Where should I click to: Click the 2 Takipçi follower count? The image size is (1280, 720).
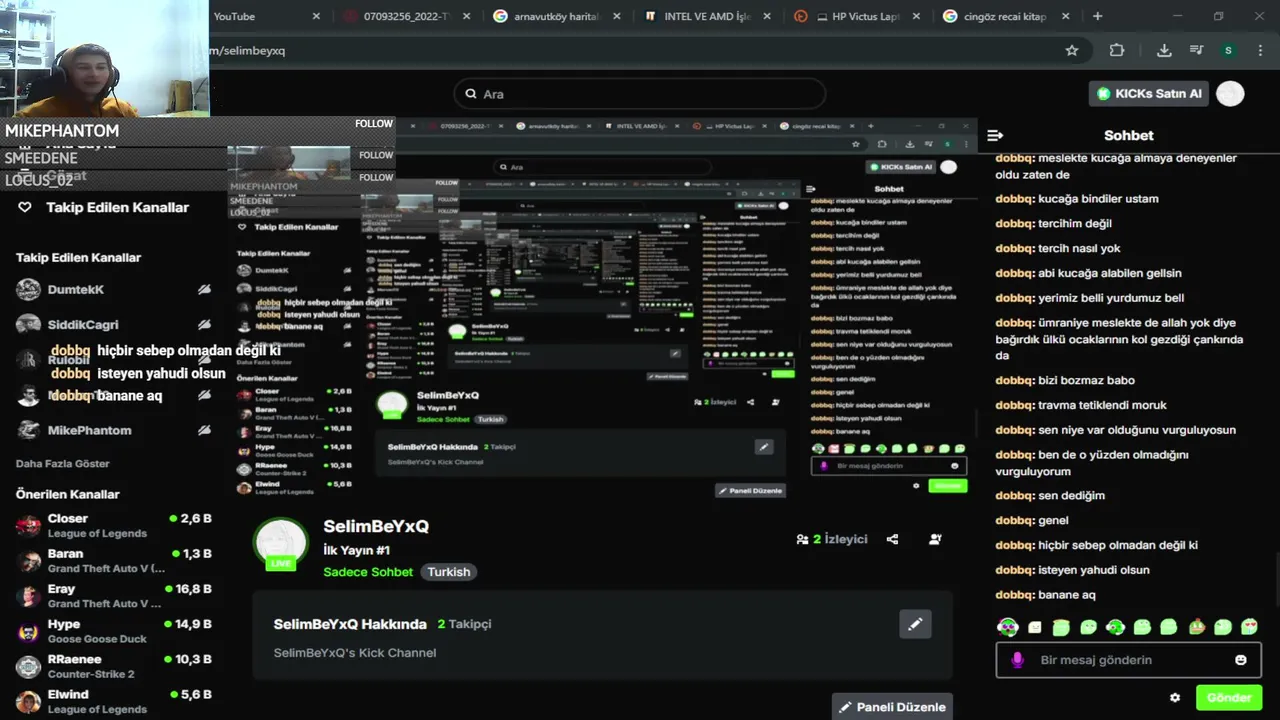[464, 624]
